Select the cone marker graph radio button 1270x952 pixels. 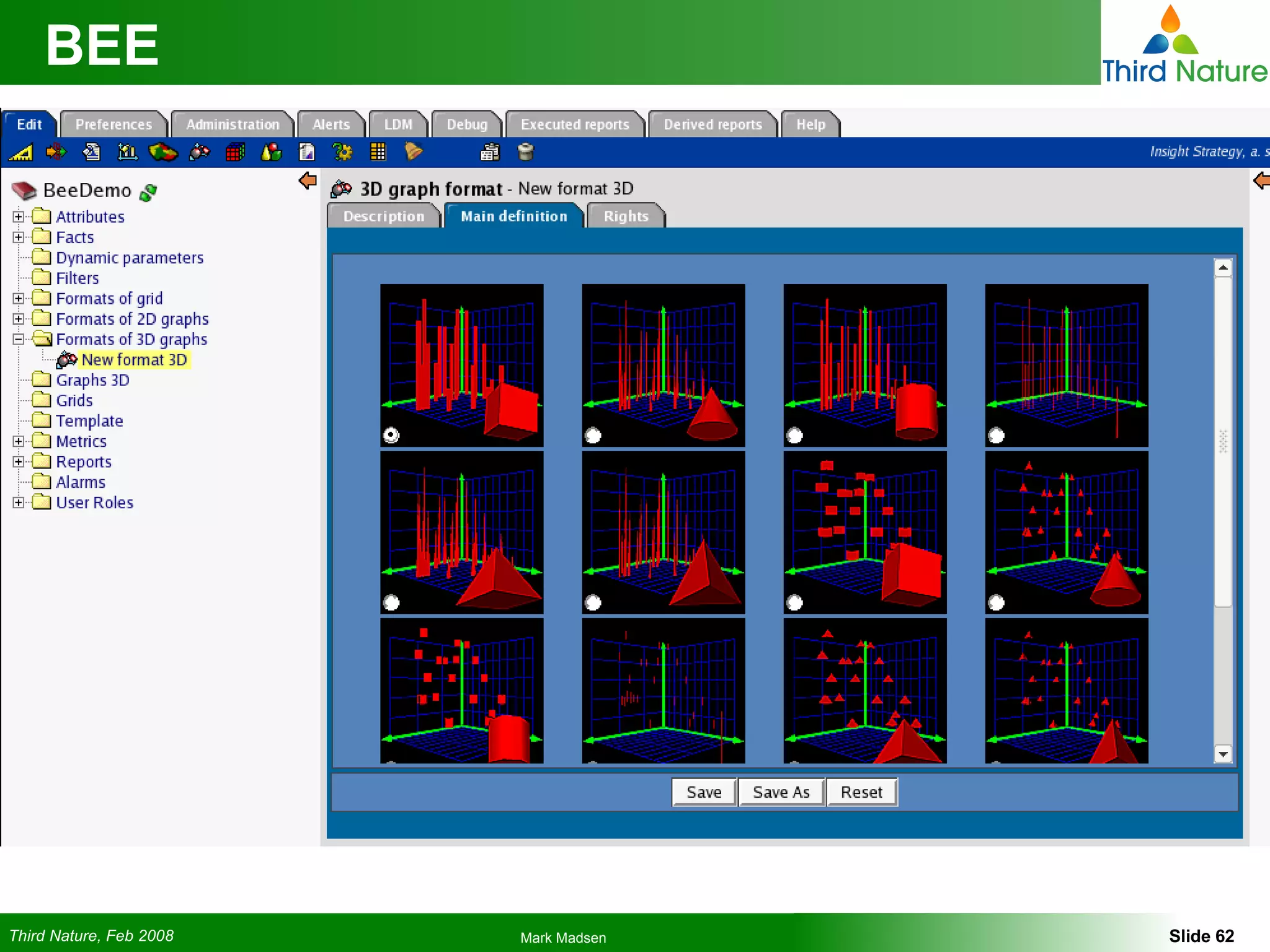(593, 435)
